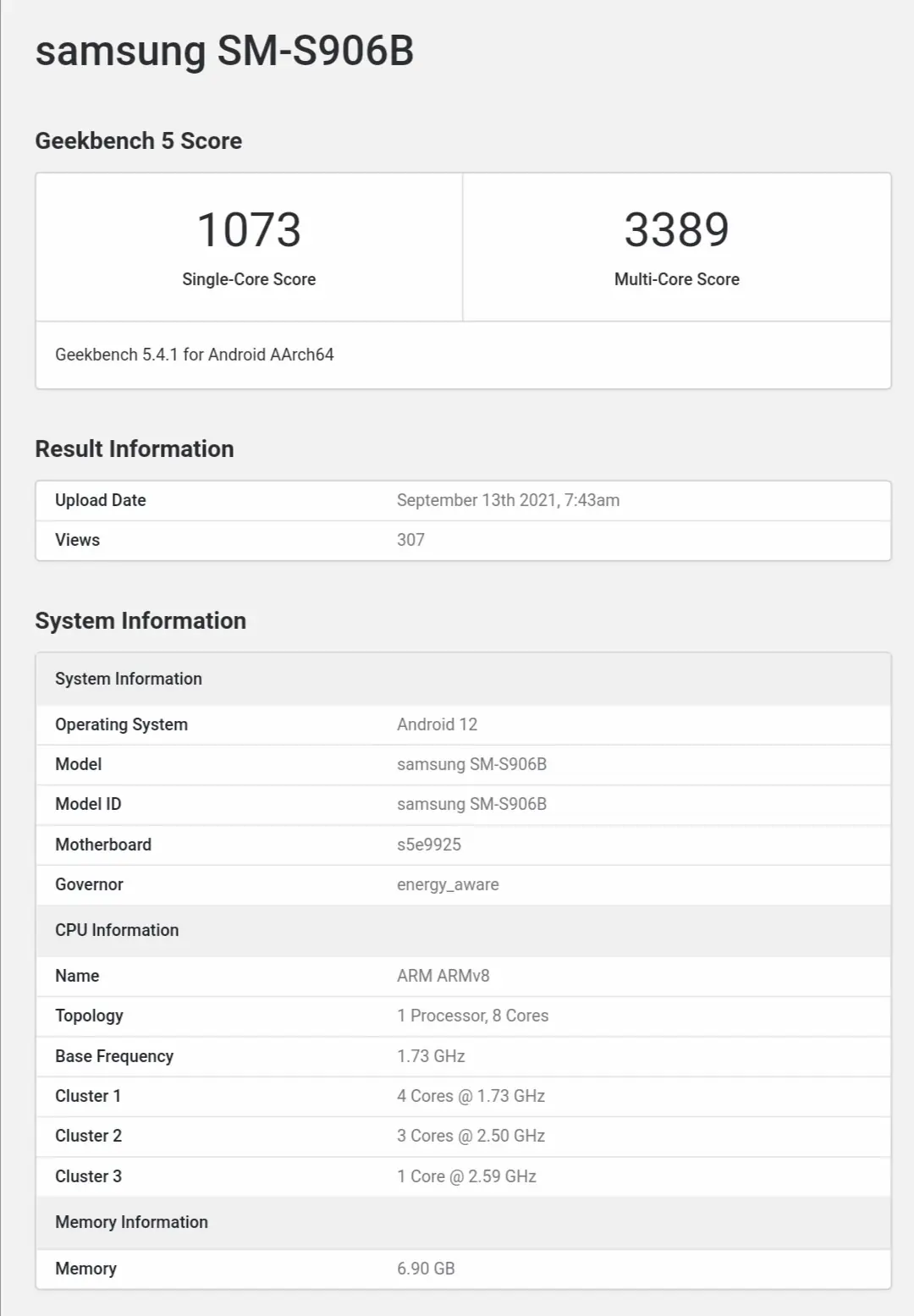Select the 1 Processor, 8 Cores value
This screenshot has width=914, height=1316.
coord(473,1016)
